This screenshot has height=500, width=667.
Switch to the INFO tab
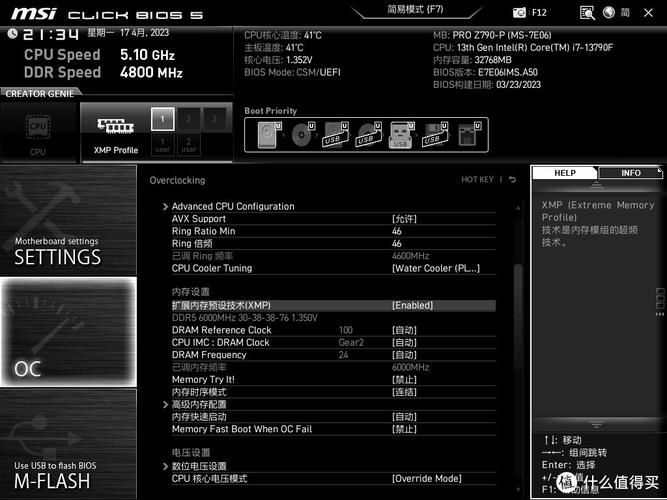tap(630, 173)
